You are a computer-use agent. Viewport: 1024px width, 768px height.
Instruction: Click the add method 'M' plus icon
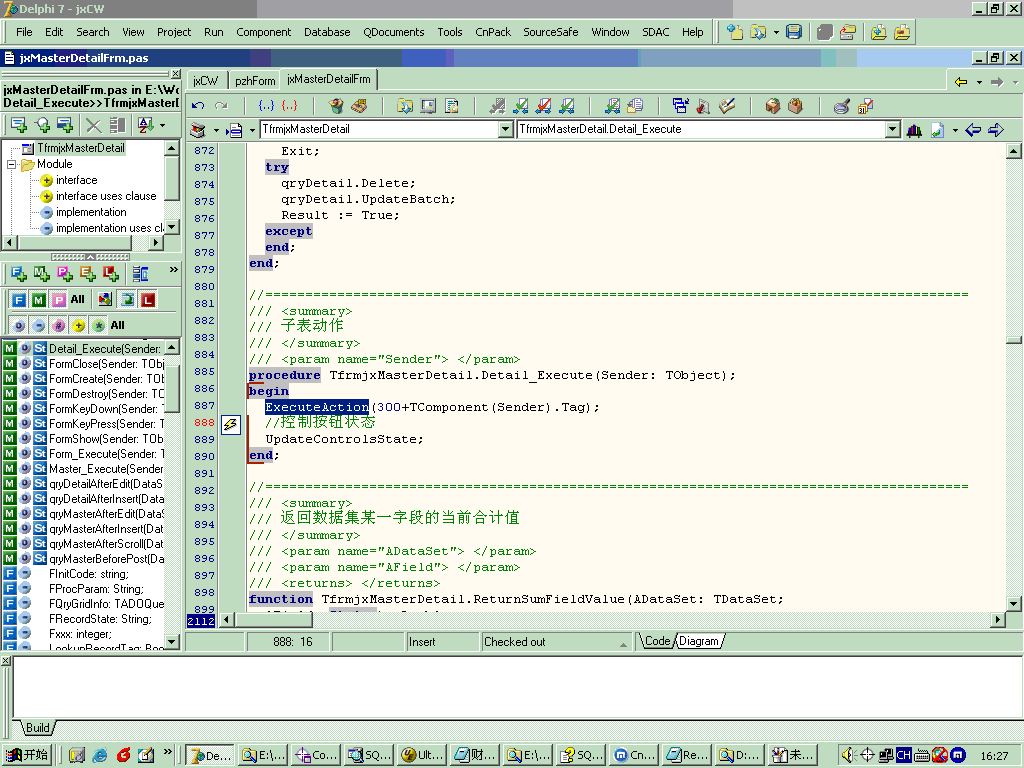point(42,273)
